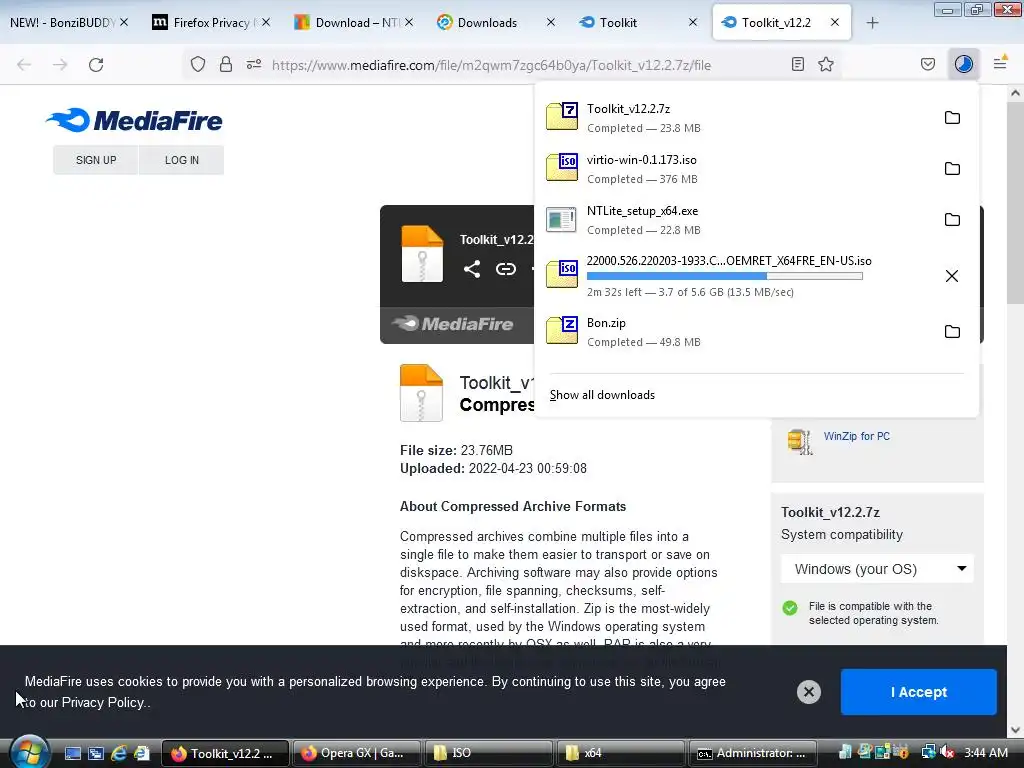Viewport: 1024px width, 768px height.
Task: Close the Downloads tab
Action: 551,22
